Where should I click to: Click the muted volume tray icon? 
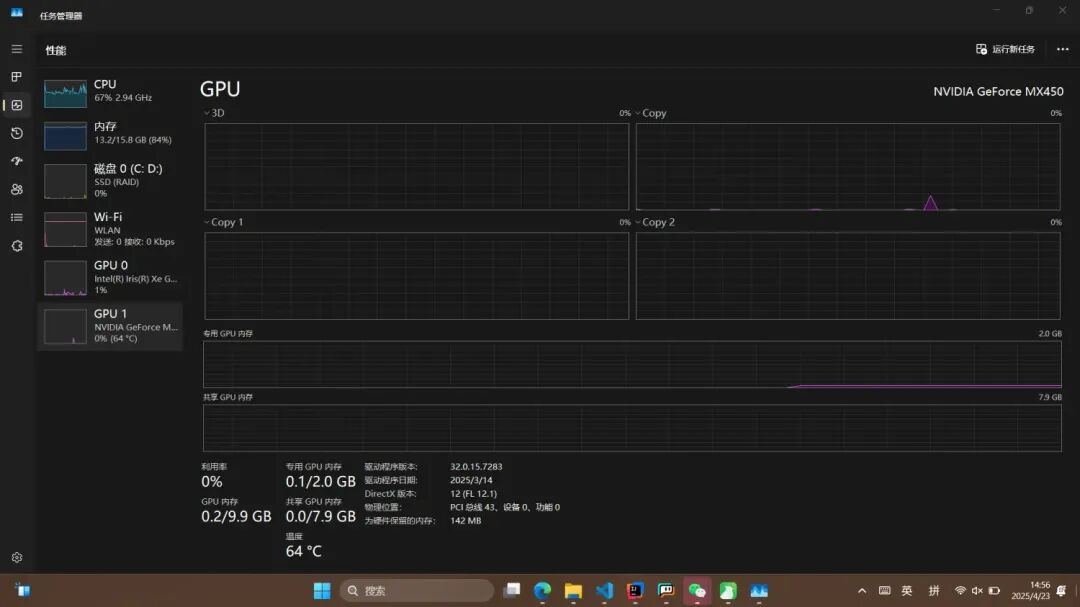[977, 590]
